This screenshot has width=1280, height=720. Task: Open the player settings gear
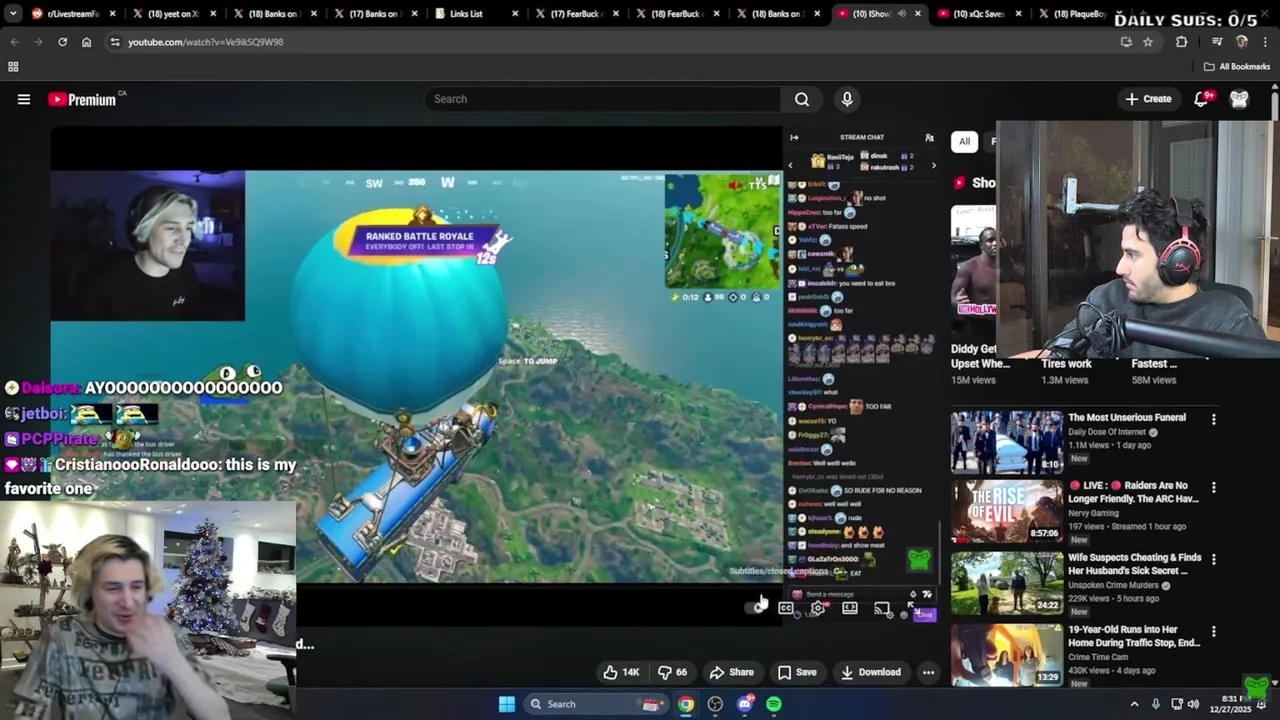tap(818, 608)
